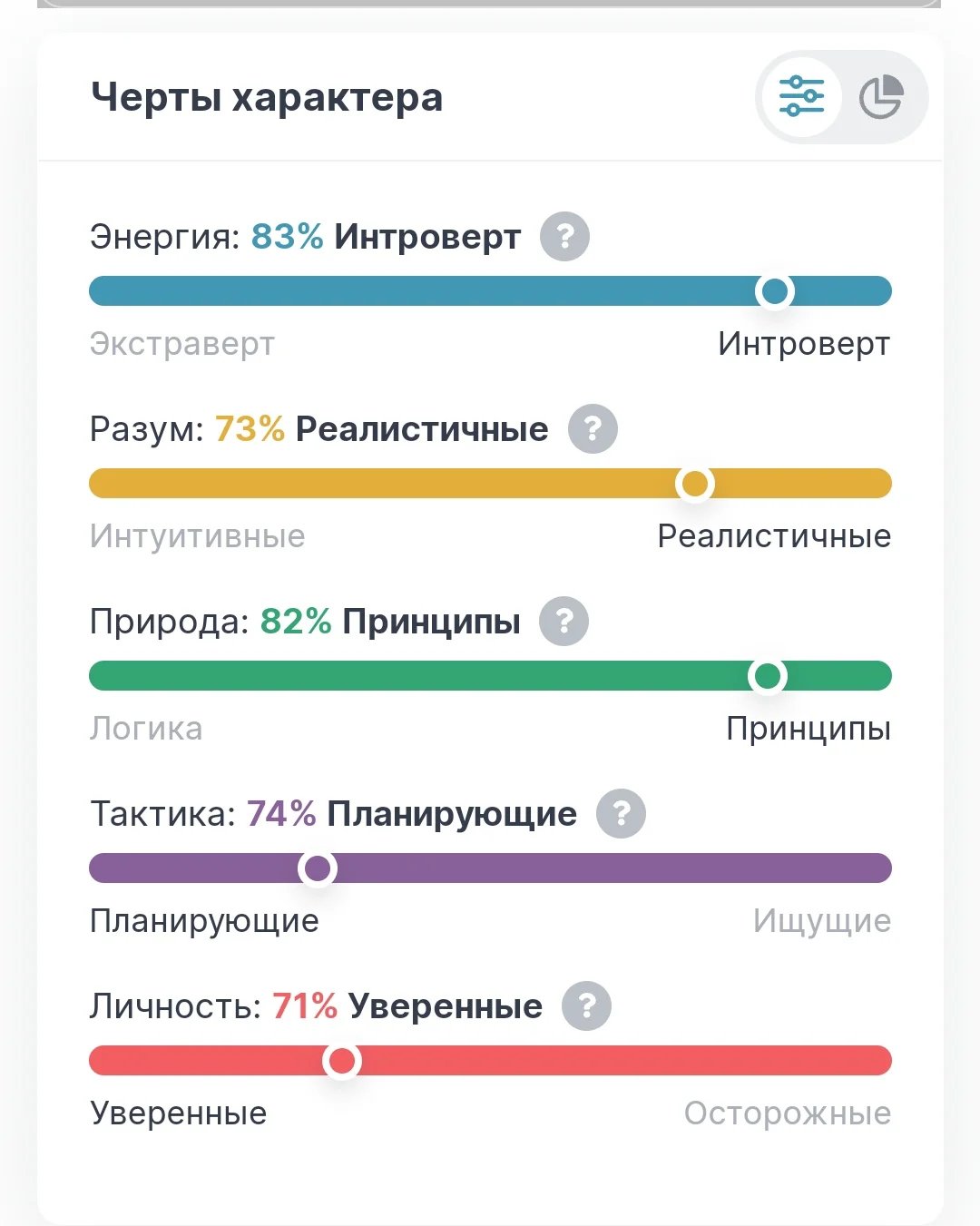This screenshot has width=980, height=1226.
Task: Click question mark beside Принципы
Action: tap(563, 622)
